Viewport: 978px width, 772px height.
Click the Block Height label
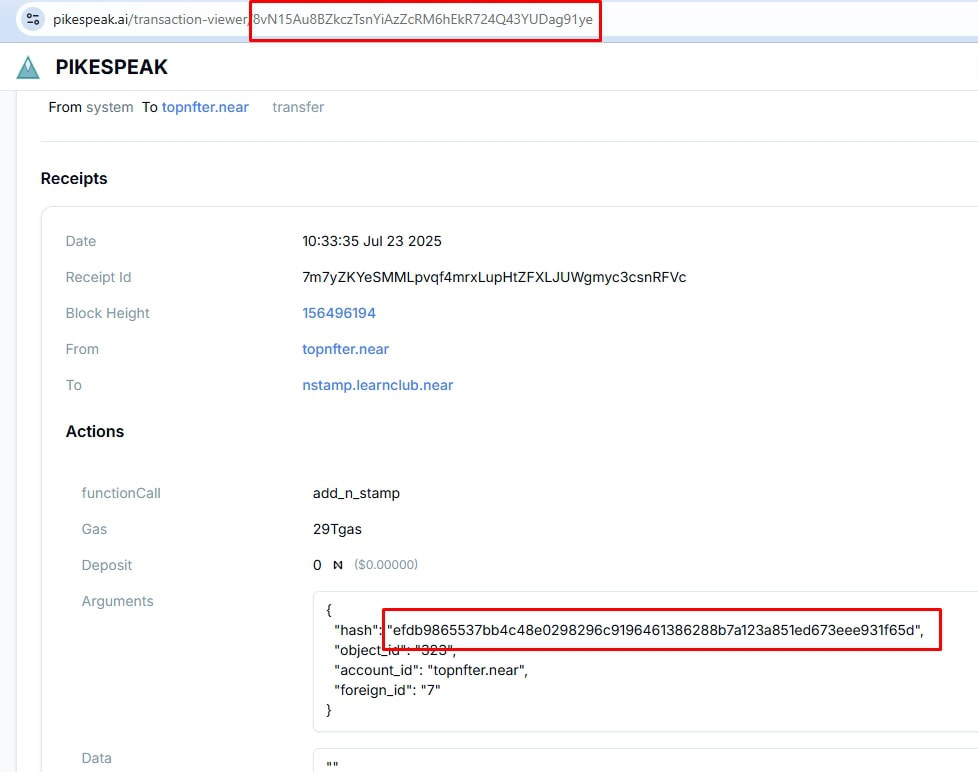click(x=107, y=313)
